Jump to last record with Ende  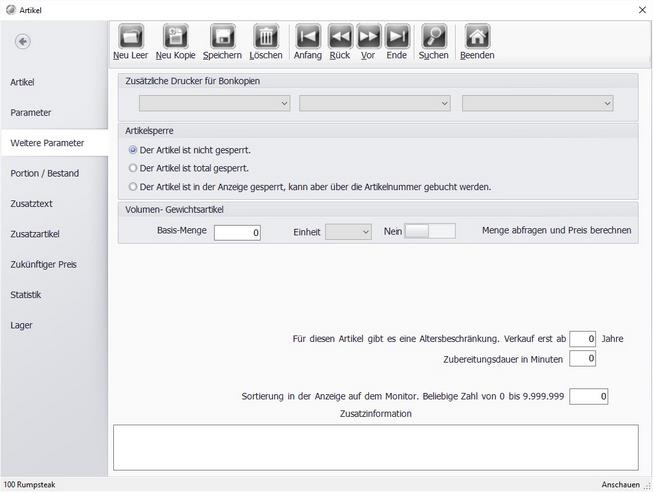(x=397, y=37)
